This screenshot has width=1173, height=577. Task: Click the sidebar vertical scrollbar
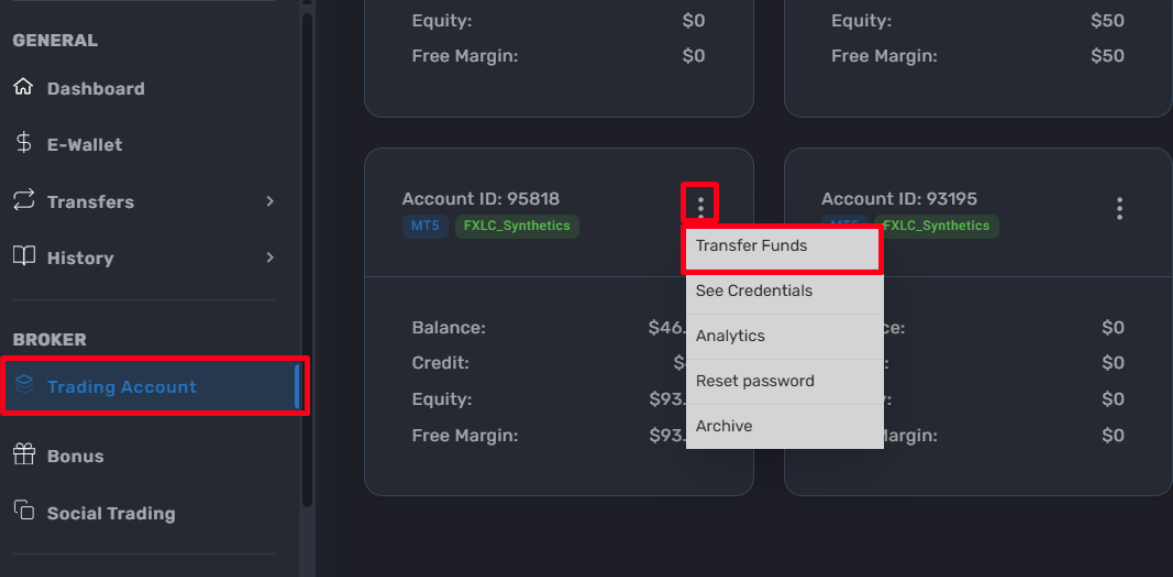pyautogui.click(x=306, y=258)
